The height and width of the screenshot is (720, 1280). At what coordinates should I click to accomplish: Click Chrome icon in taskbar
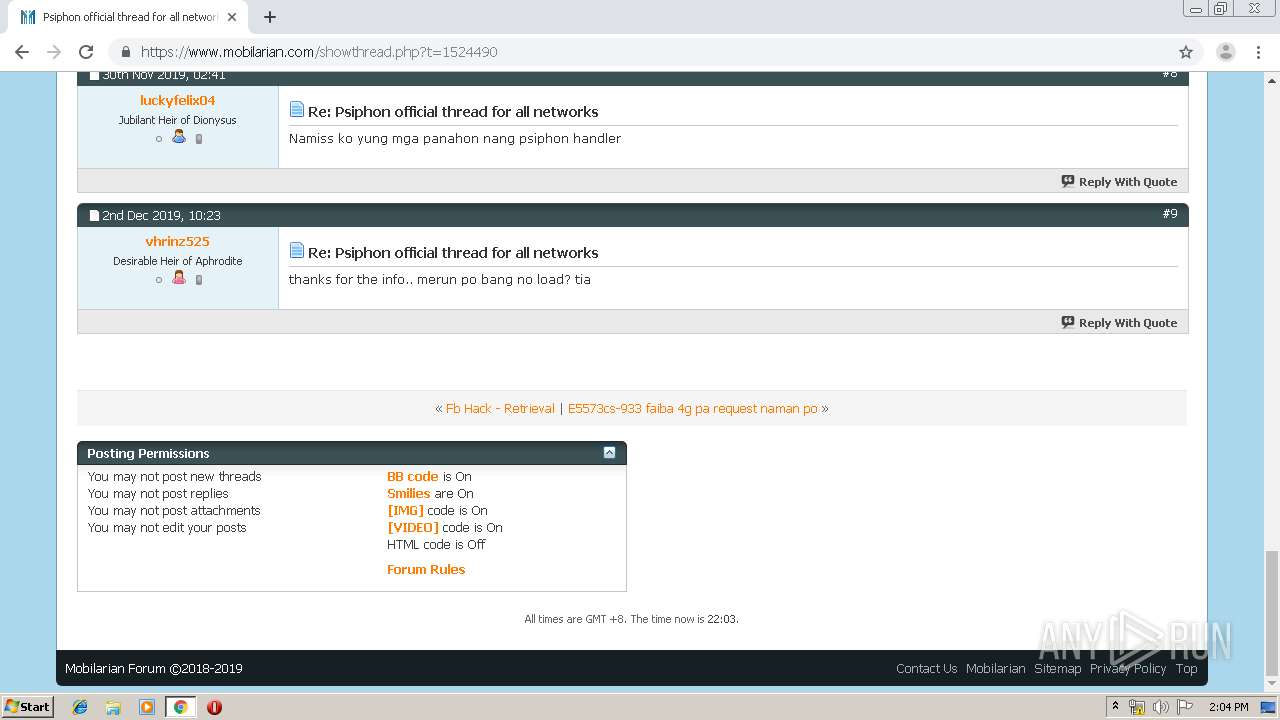(180, 707)
